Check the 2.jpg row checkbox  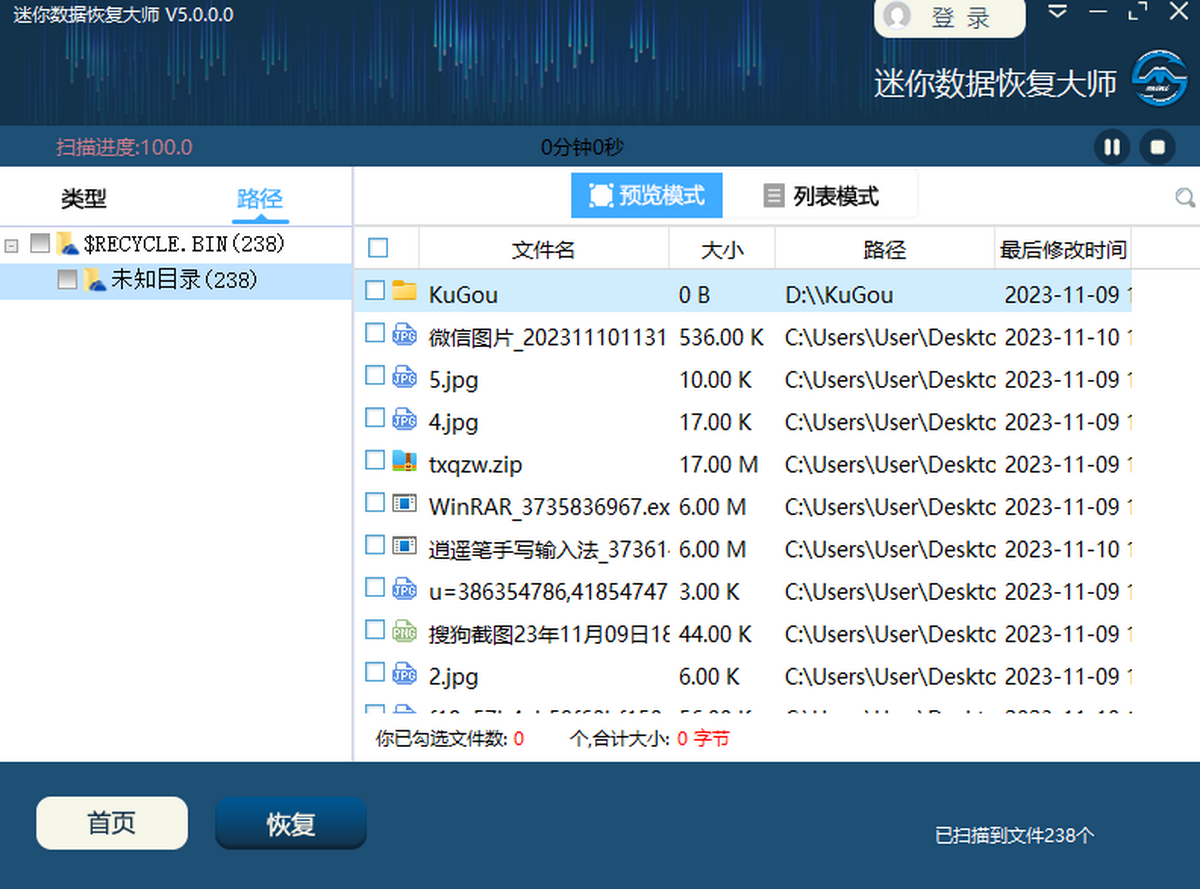[x=375, y=672]
